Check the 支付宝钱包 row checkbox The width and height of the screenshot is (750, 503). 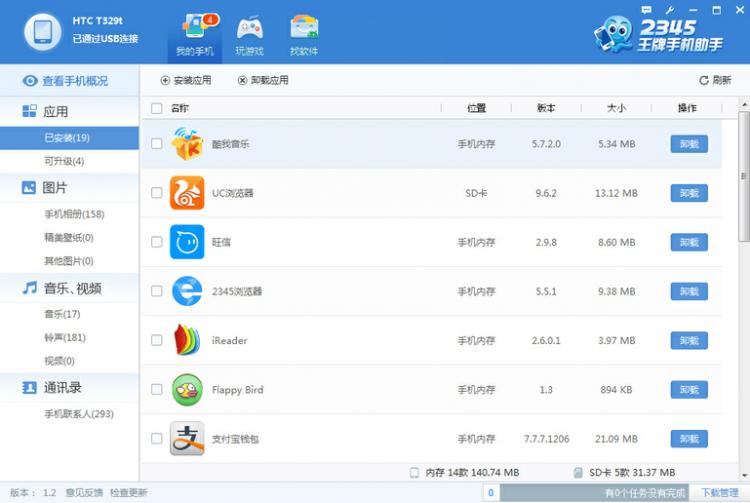[156, 438]
